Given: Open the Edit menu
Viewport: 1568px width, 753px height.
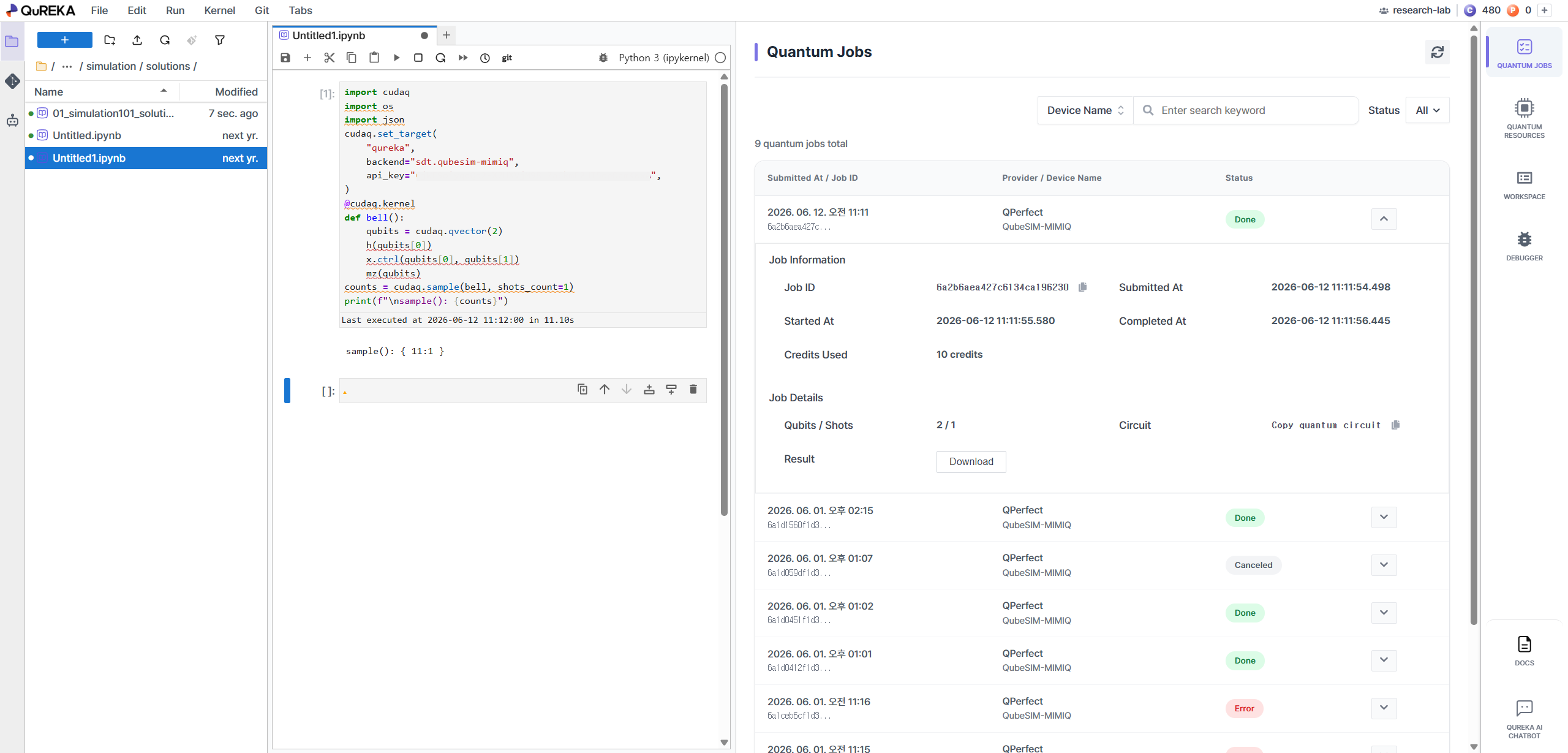Looking at the screenshot, I should tap(137, 10).
